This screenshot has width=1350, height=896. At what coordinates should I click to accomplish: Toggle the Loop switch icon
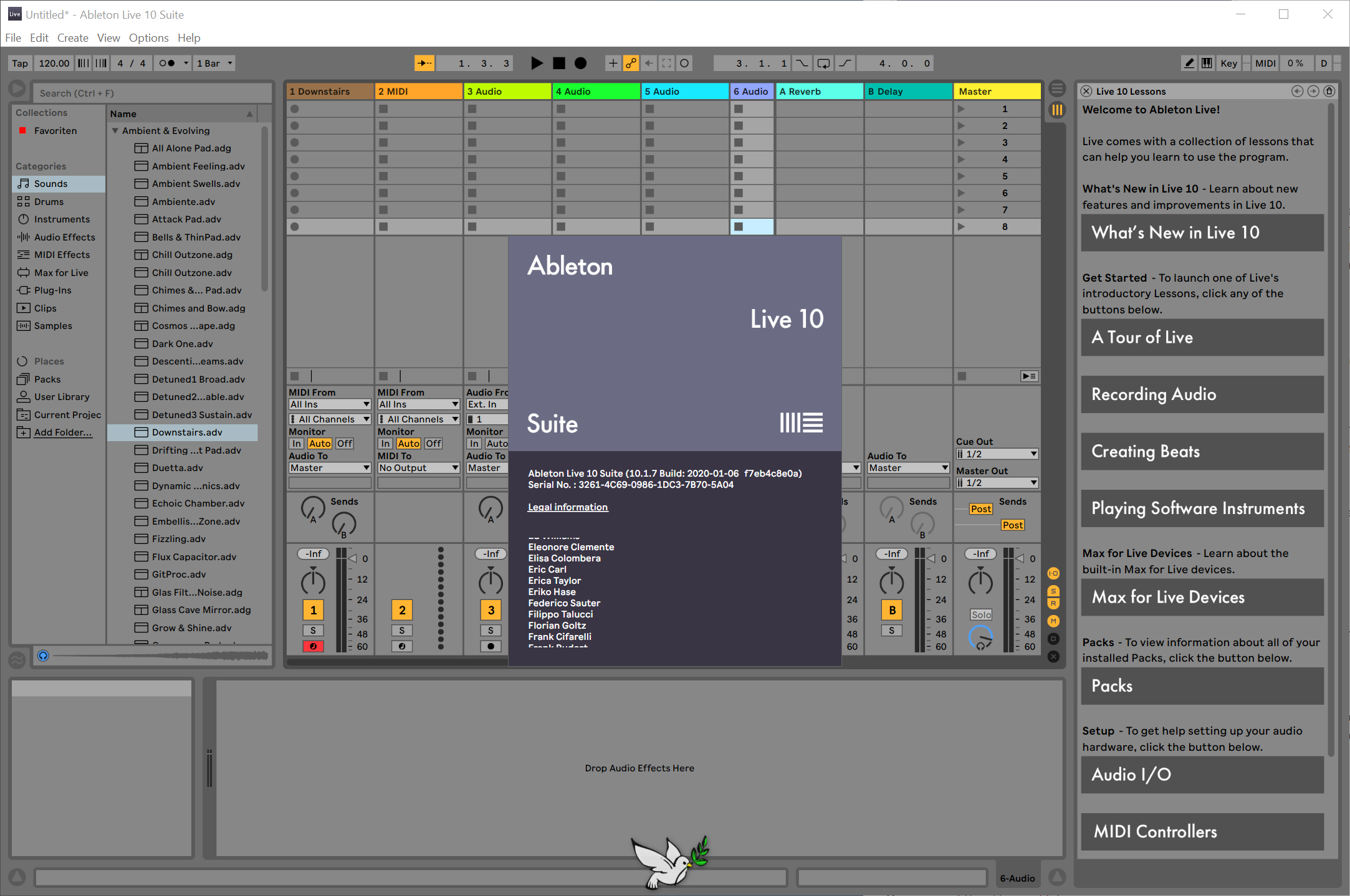(x=824, y=63)
